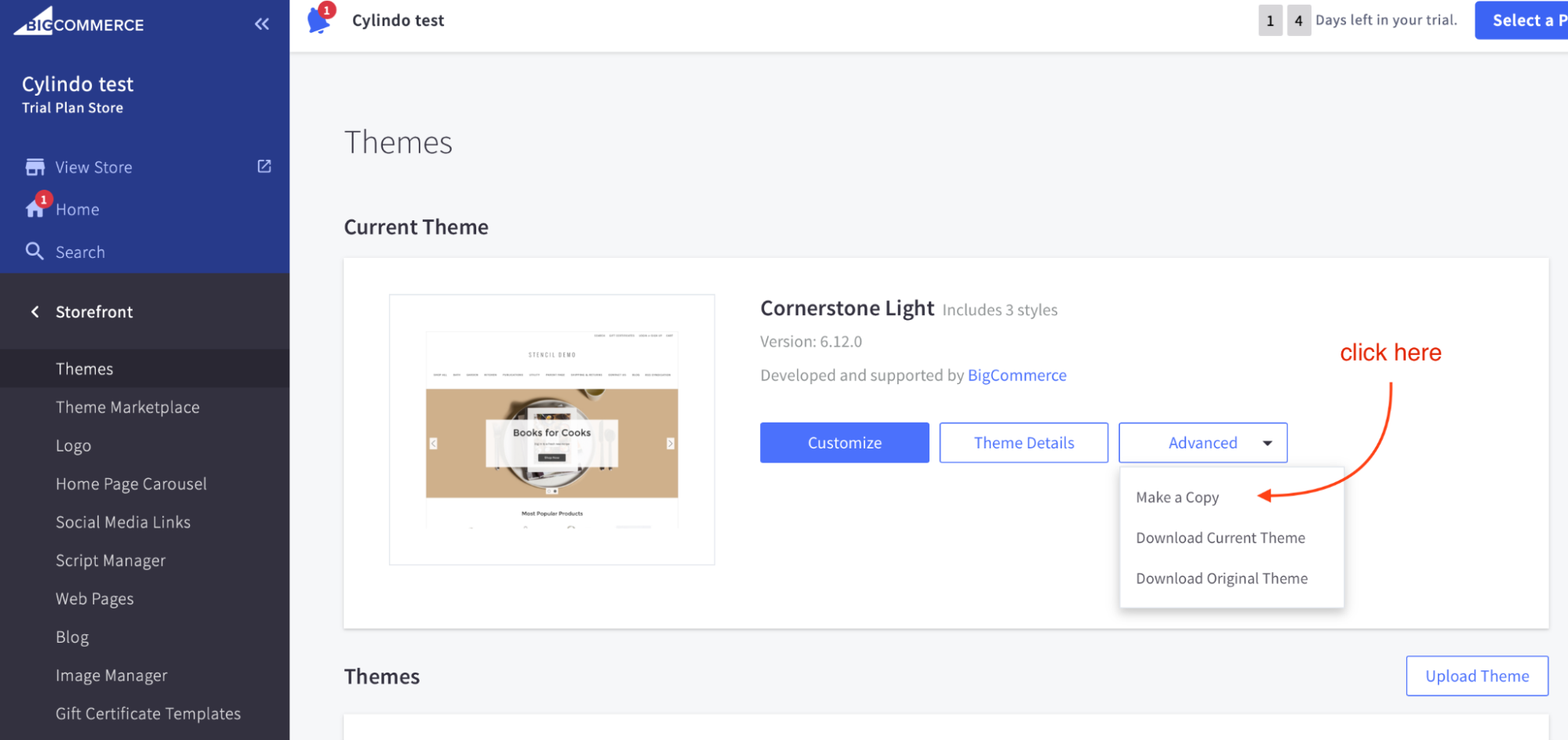
Task: Click next arrow on theme preview carousel
Action: click(671, 444)
